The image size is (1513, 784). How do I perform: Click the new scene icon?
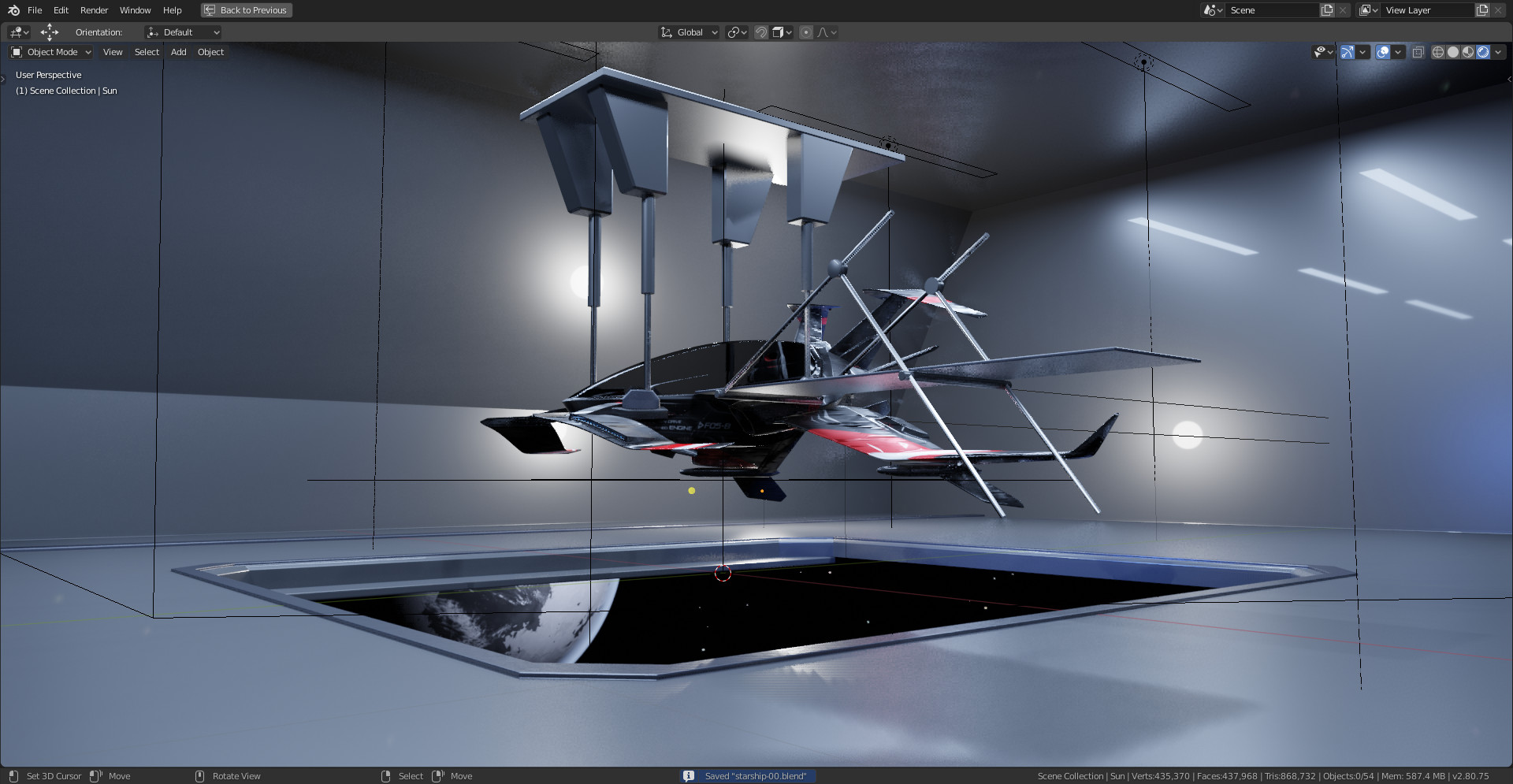(x=1327, y=10)
